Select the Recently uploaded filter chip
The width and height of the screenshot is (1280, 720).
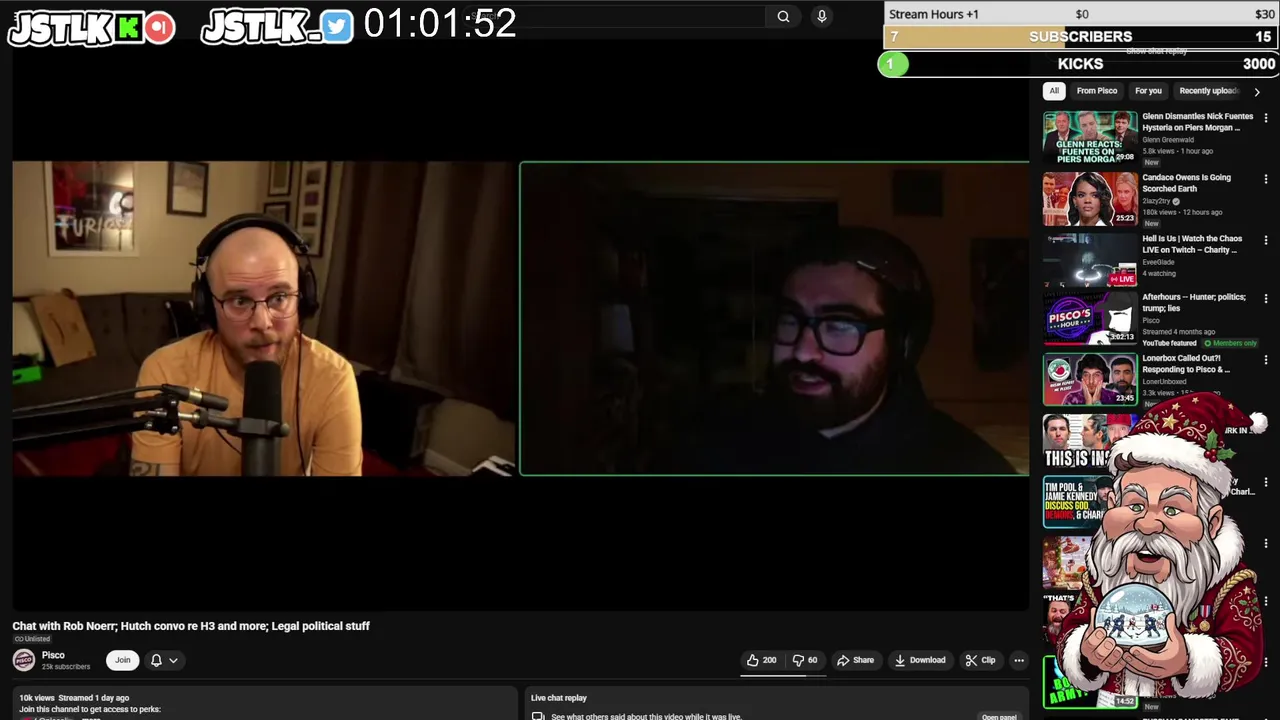coord(1208,91)
